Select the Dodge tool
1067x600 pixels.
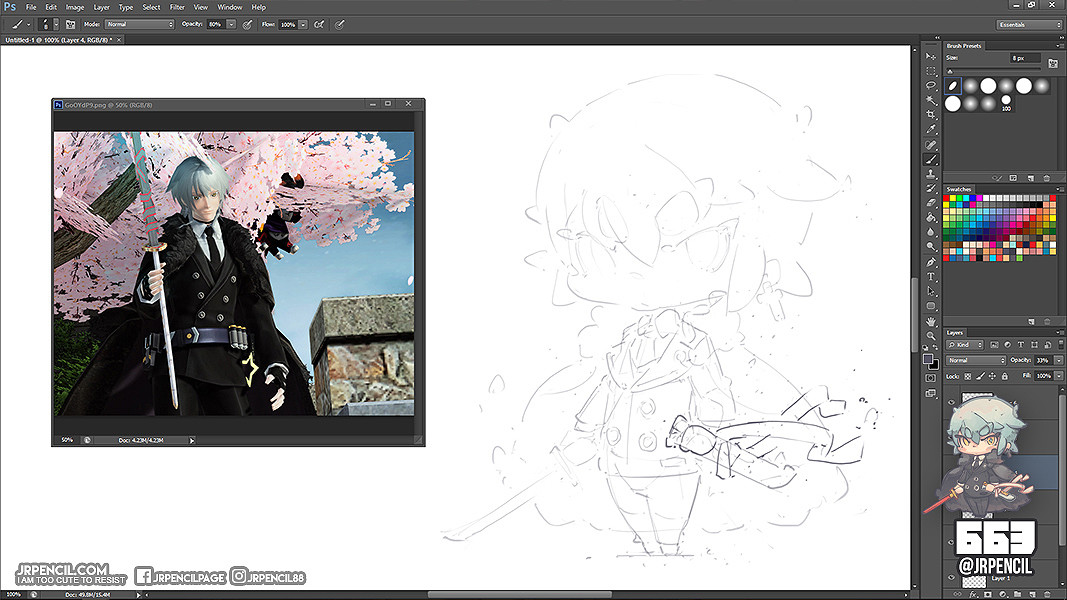tap(931, 246)
